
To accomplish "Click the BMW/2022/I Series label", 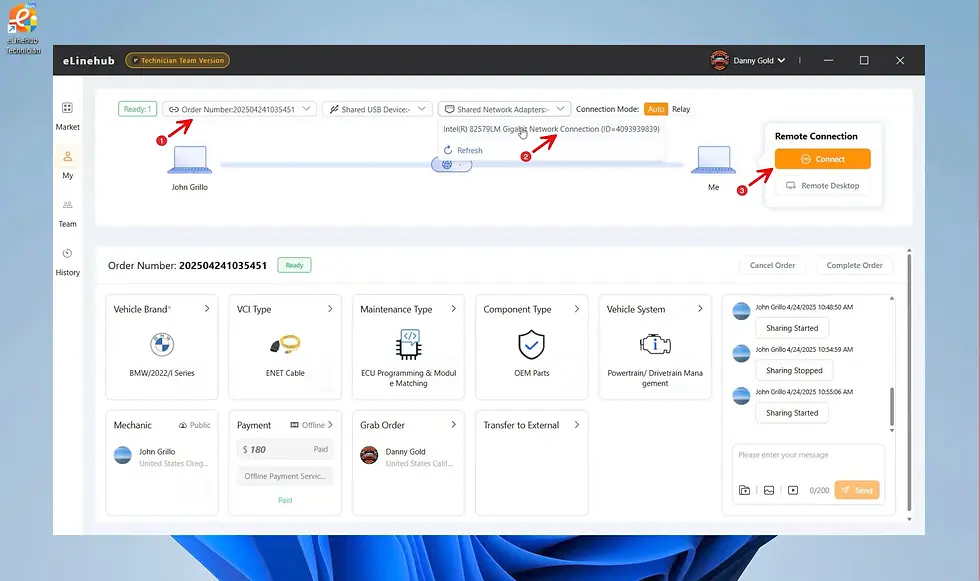I will (162, 373).
